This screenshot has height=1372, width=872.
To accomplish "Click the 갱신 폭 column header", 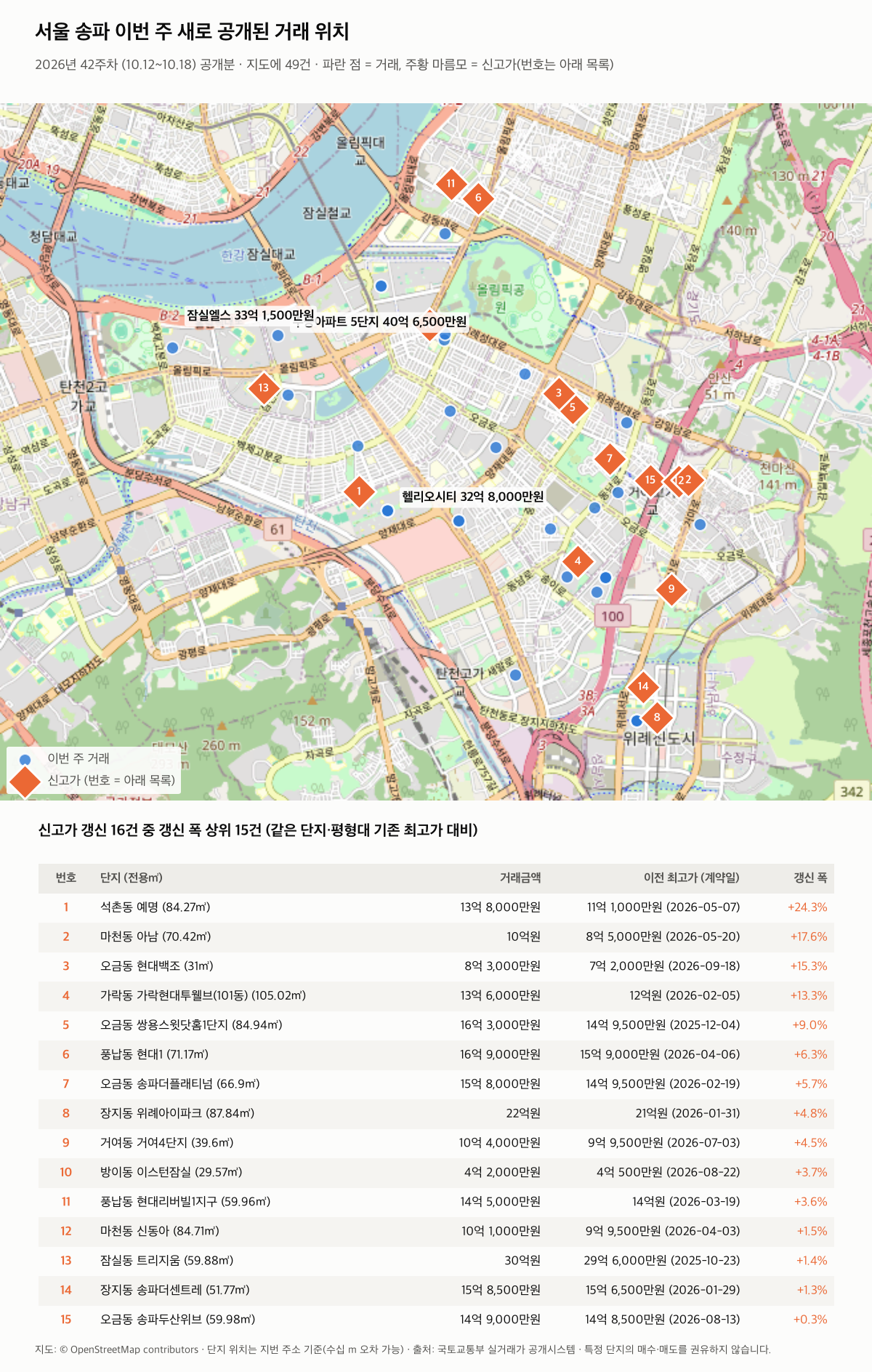I will 810,878.
